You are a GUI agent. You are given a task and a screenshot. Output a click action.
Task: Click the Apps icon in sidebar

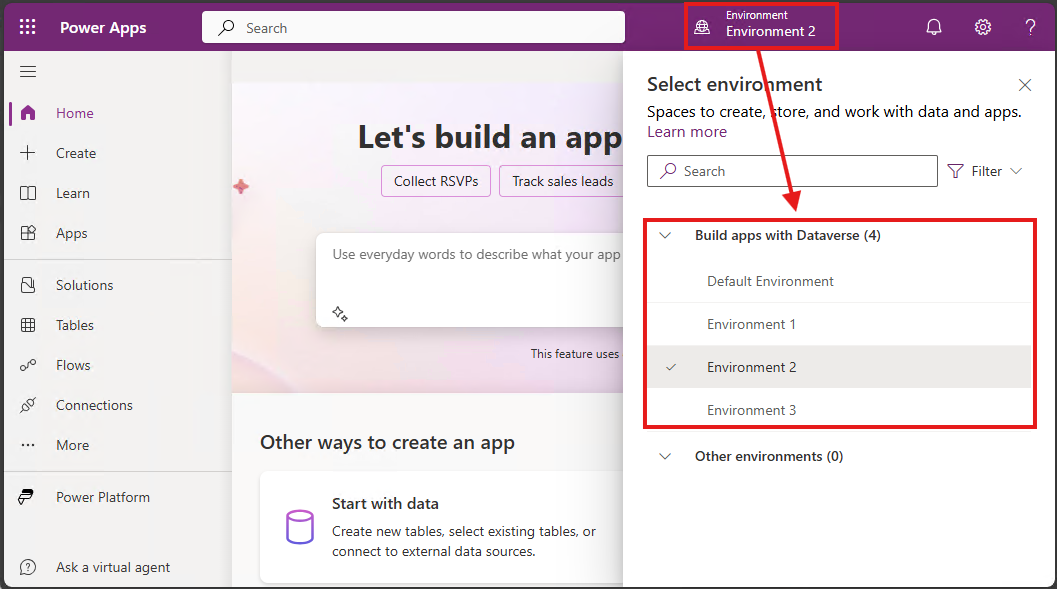click(x=28, y=233)
